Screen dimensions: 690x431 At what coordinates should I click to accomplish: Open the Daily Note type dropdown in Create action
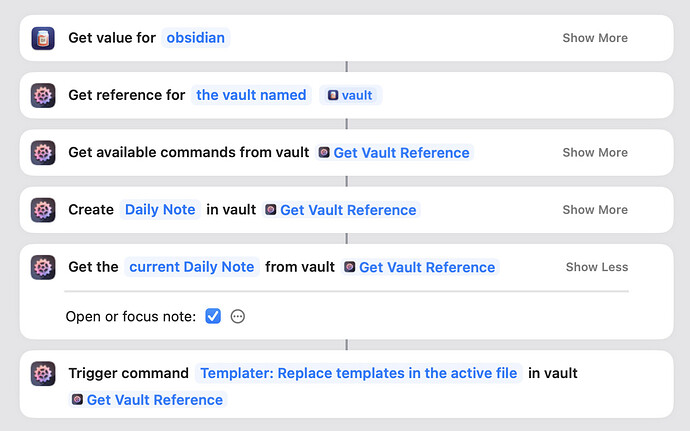(x=159, y=210)
